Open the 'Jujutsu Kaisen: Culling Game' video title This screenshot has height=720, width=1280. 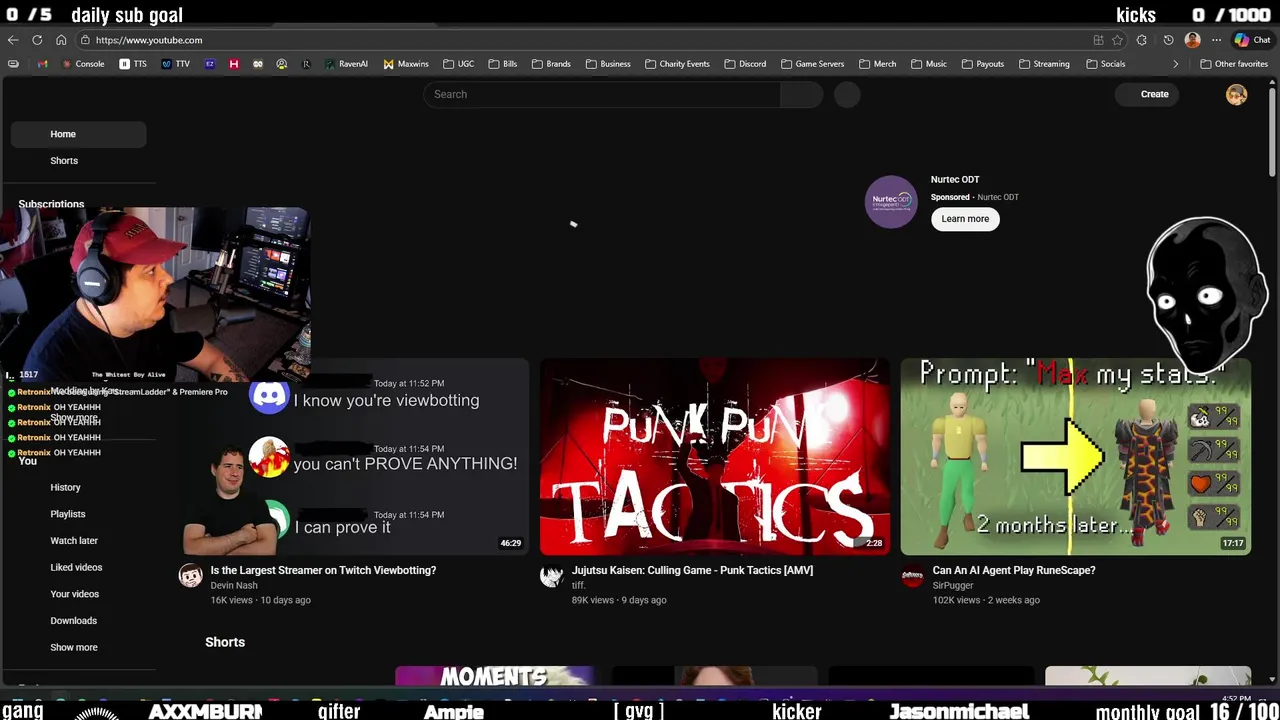pos(692,570)
